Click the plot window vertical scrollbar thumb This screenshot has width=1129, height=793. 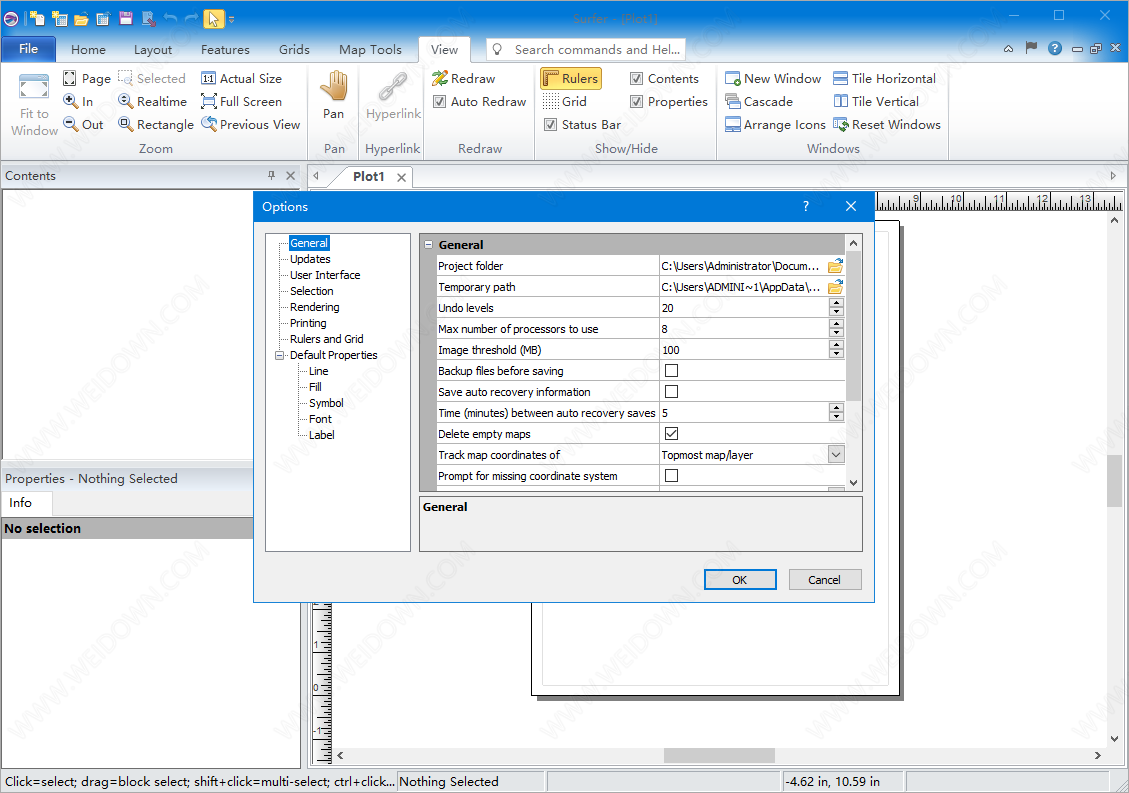pos(1114,480)
